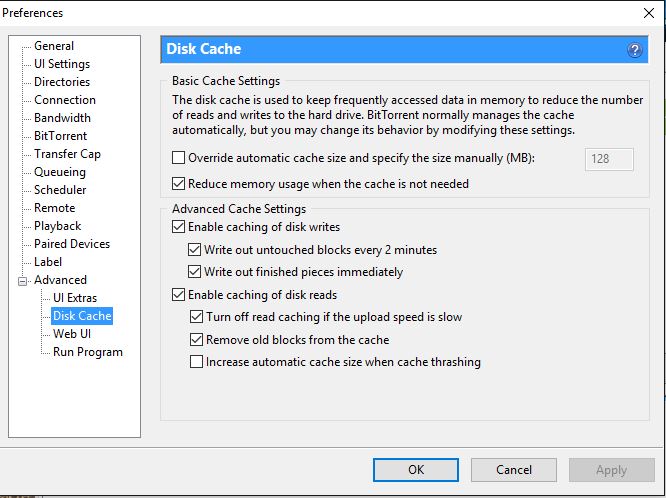Disable Enable caching of disk reads
Image resolution: width=666 pixels, height=498 pixels.
(179, 295)
